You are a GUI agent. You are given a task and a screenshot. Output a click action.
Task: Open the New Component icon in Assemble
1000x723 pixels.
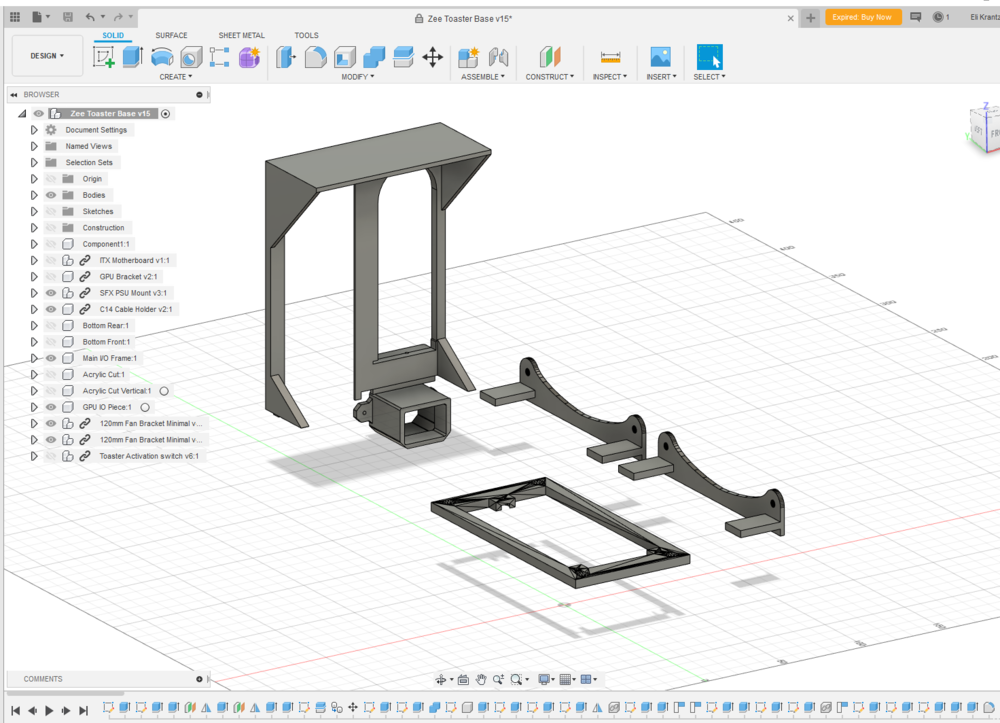tap(468, 57)
